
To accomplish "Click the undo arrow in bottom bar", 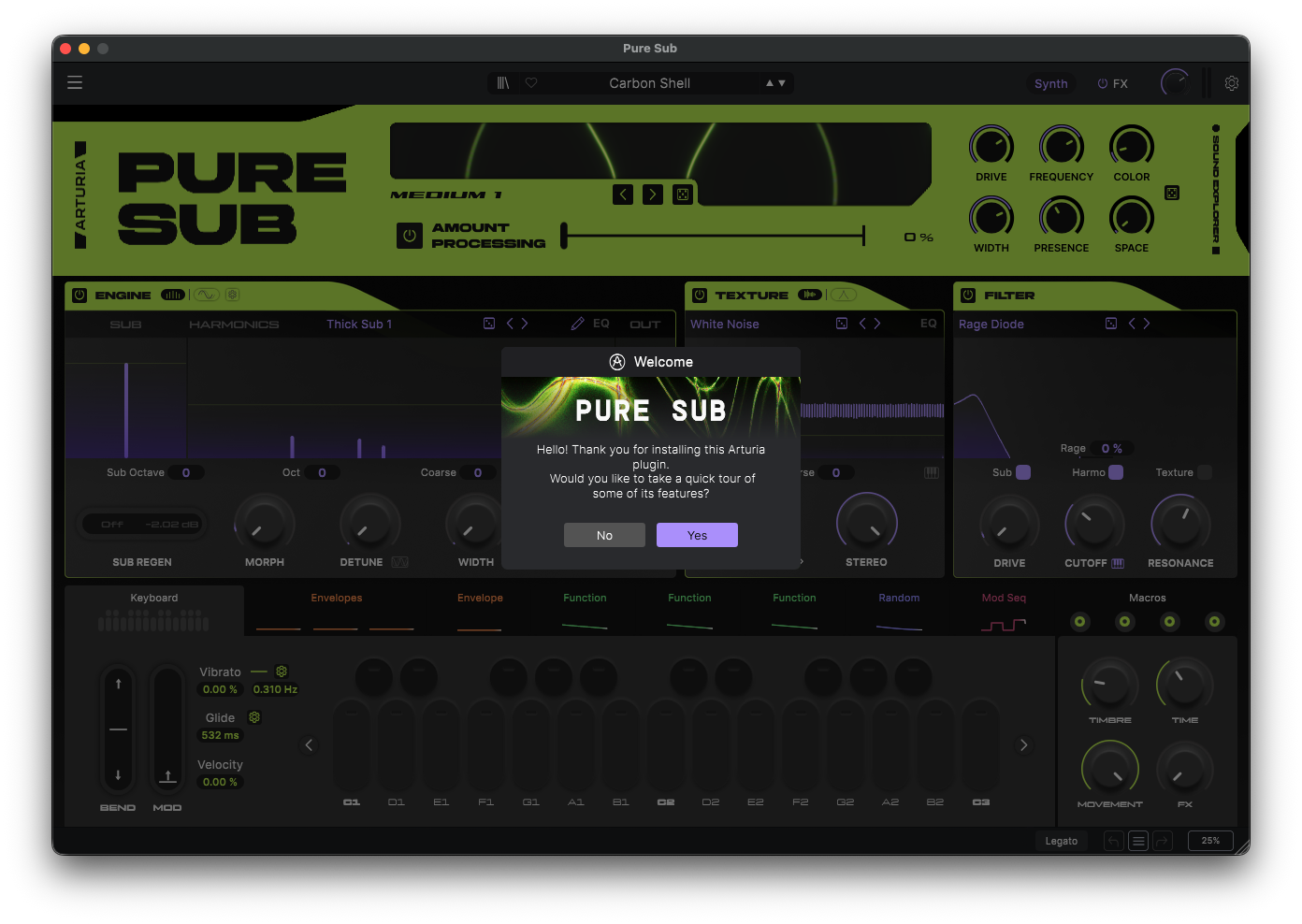I will [1113, 841].
